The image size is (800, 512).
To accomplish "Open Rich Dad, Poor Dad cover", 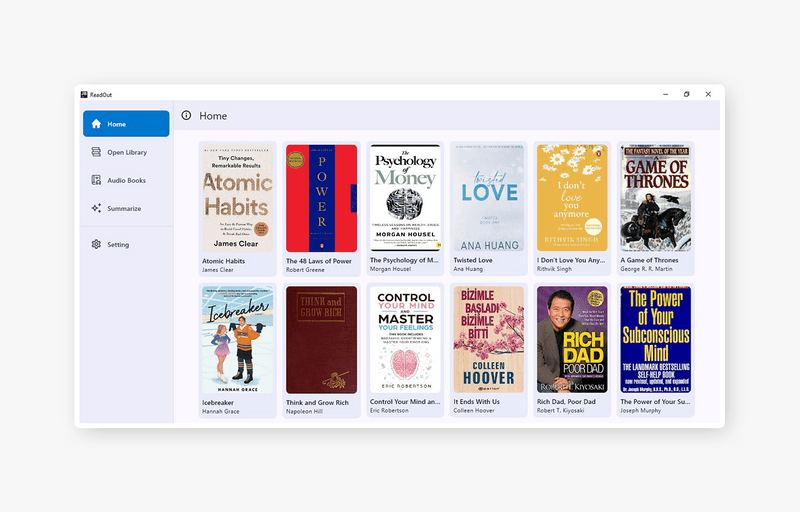I will 572,339.
